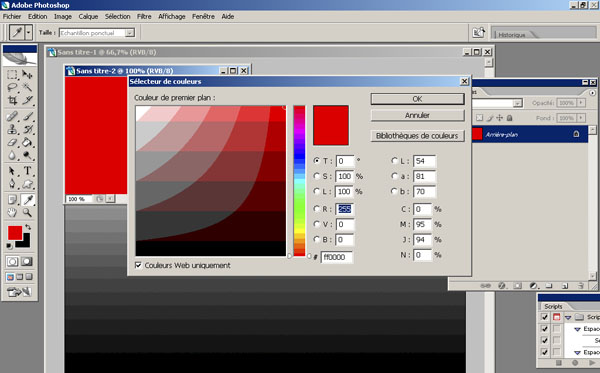
Task: Select L radio beside value 54
Action: 394,161
